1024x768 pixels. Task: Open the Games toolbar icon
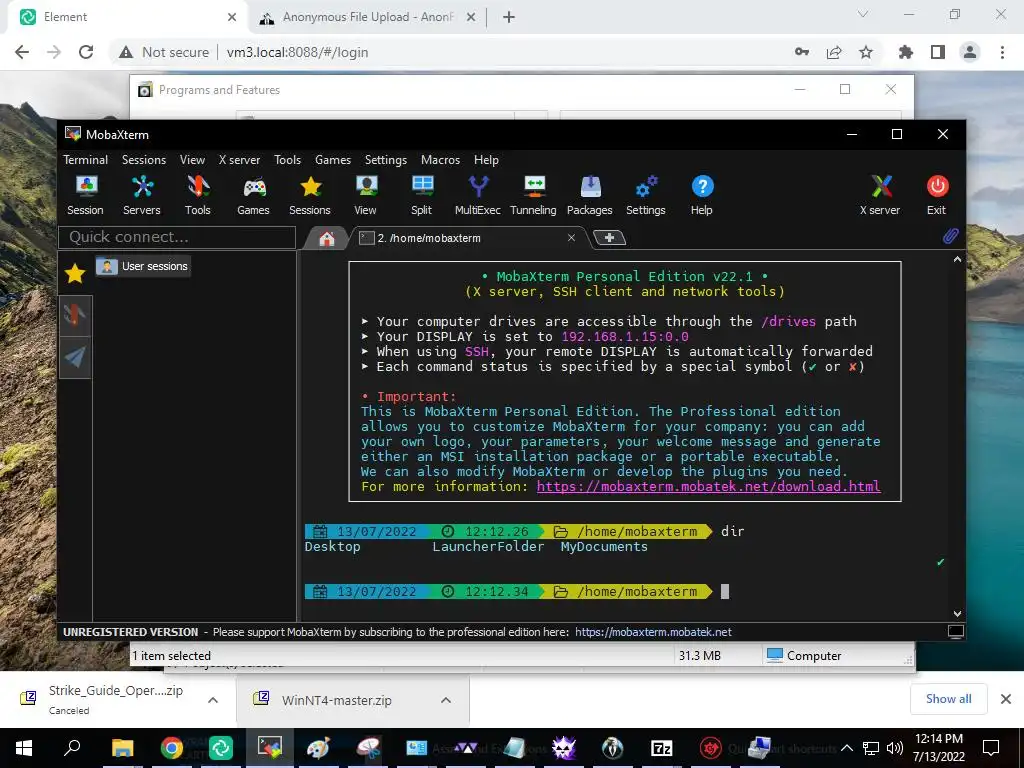253,195
